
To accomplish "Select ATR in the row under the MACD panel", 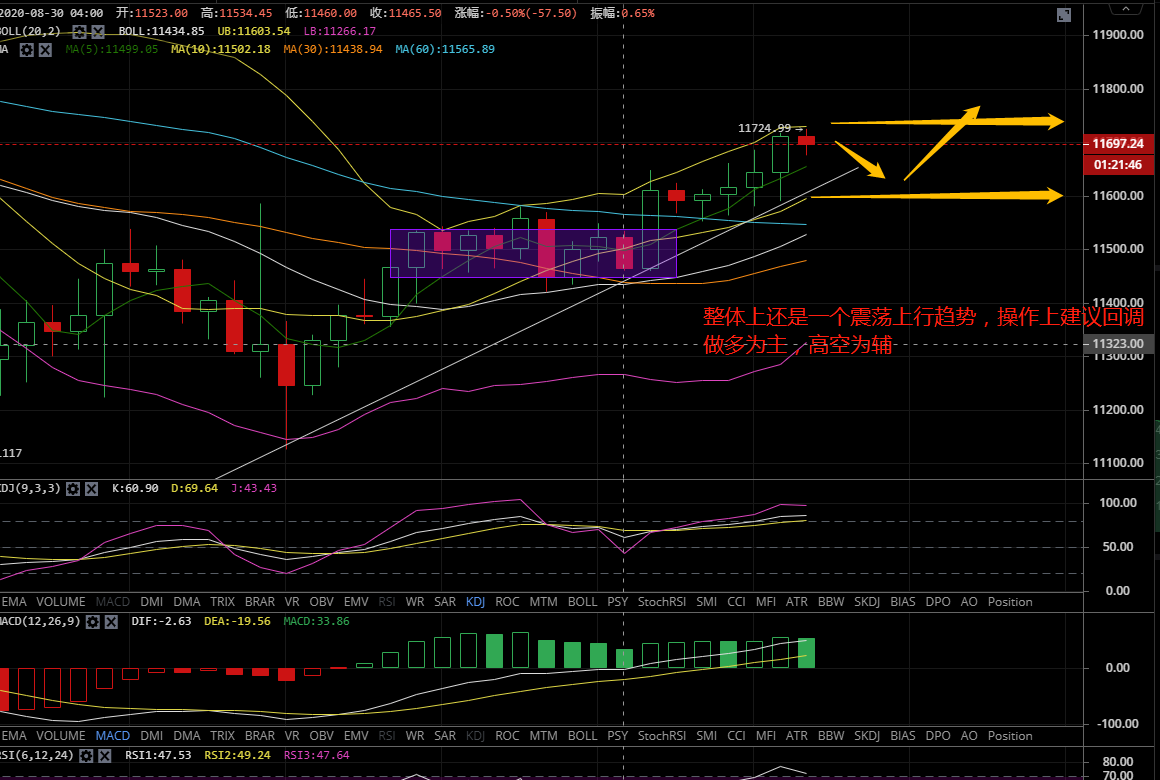I will [x=796, y=736].
